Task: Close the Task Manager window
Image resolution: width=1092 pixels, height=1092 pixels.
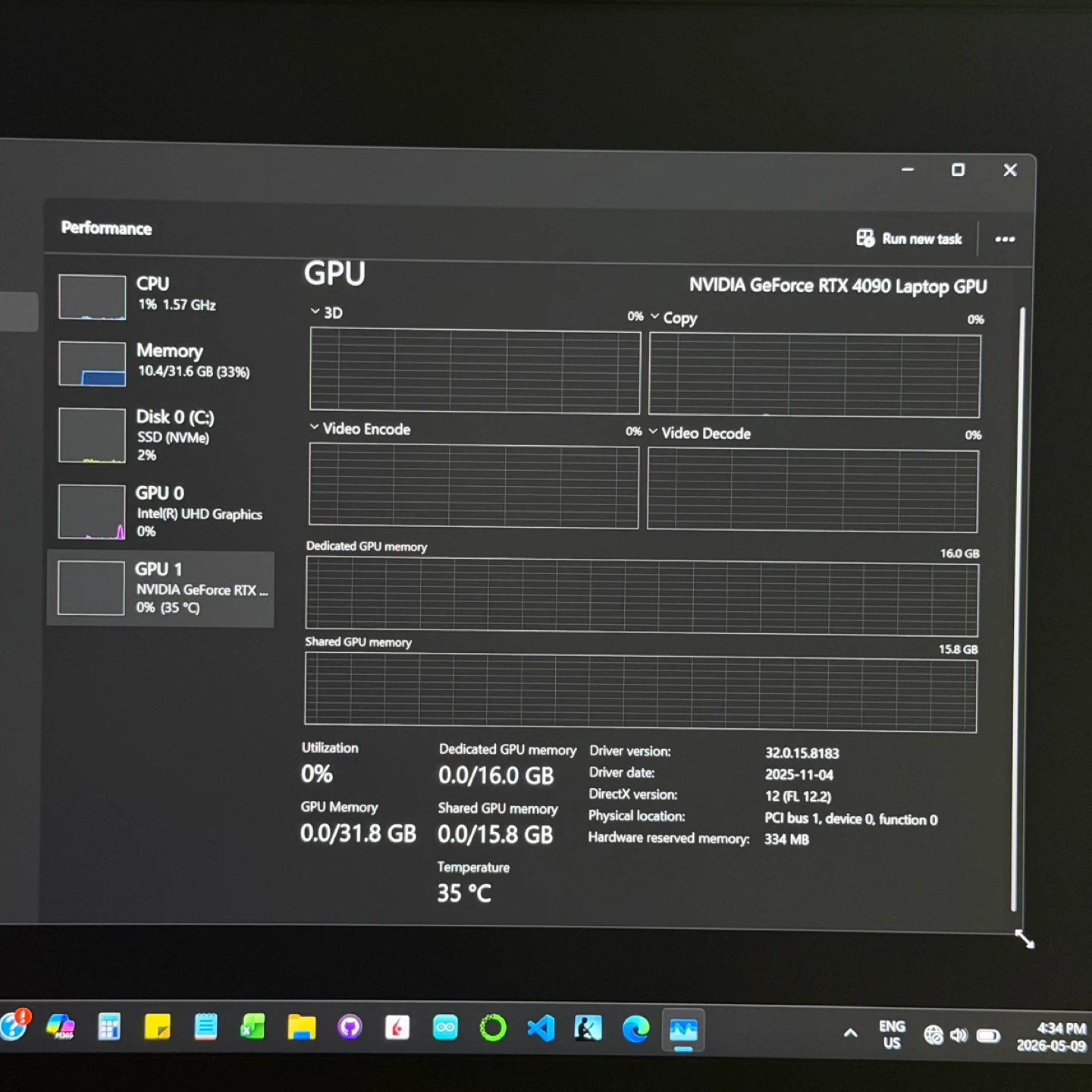Action: coord(1010,170)
